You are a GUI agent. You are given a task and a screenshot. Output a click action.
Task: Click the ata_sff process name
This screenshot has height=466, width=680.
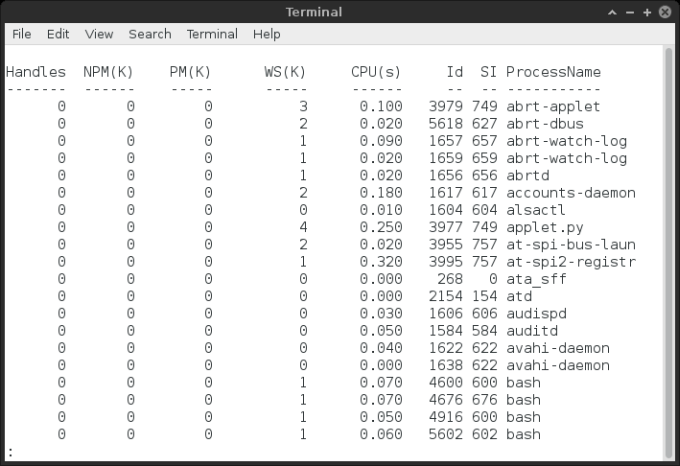(x=536, y=279)
